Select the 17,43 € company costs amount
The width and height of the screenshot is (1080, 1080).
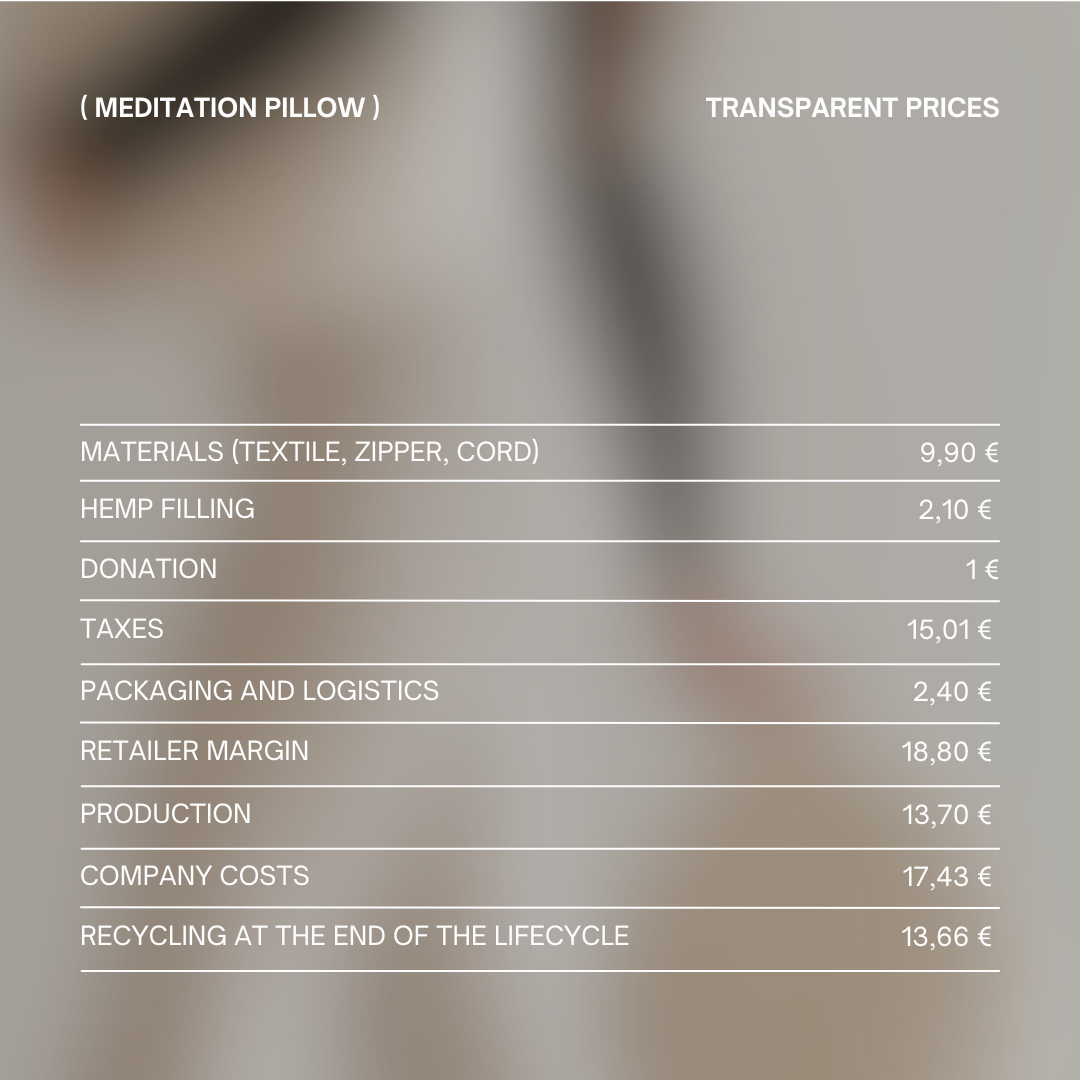click(947, 877)
